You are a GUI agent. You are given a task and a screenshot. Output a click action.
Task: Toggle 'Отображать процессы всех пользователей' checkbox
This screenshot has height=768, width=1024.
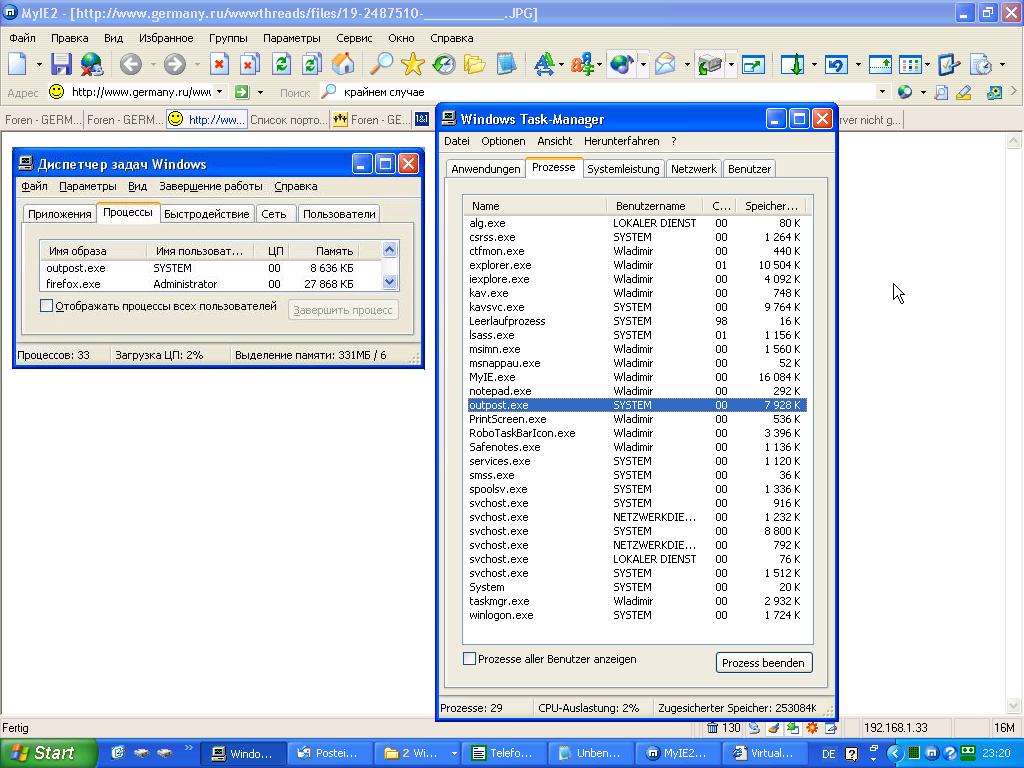46,306
